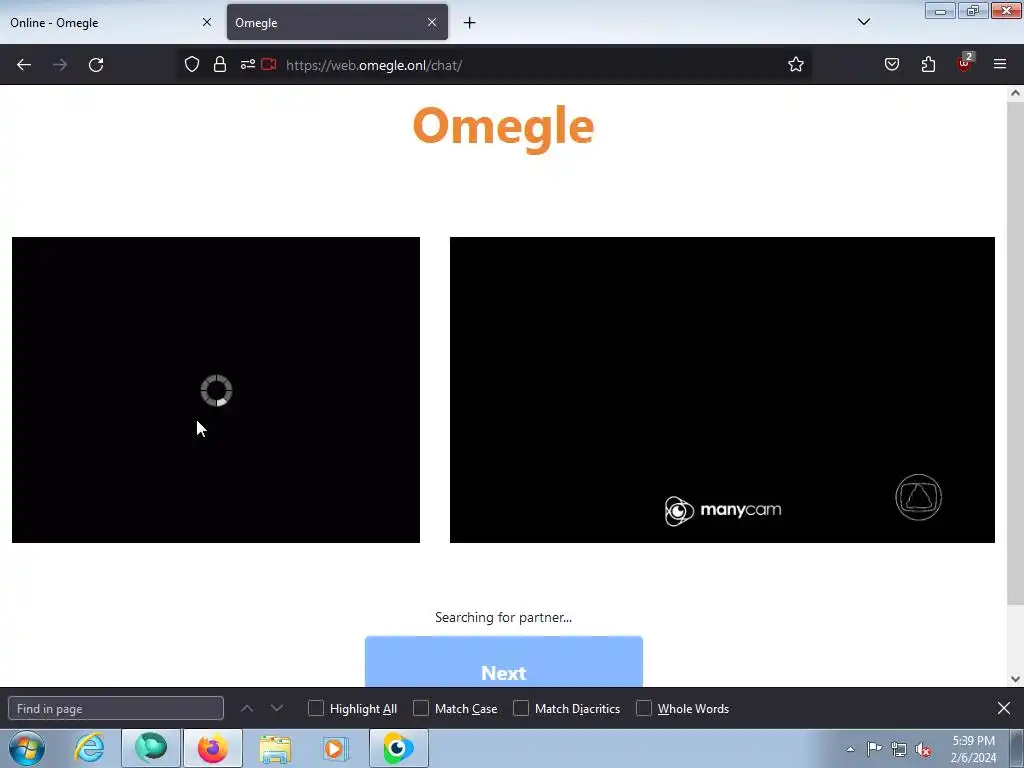This screenshot has width=1024, height=768.
Task: Click the ManyCam webcam video panel
Action: (722, 390)
